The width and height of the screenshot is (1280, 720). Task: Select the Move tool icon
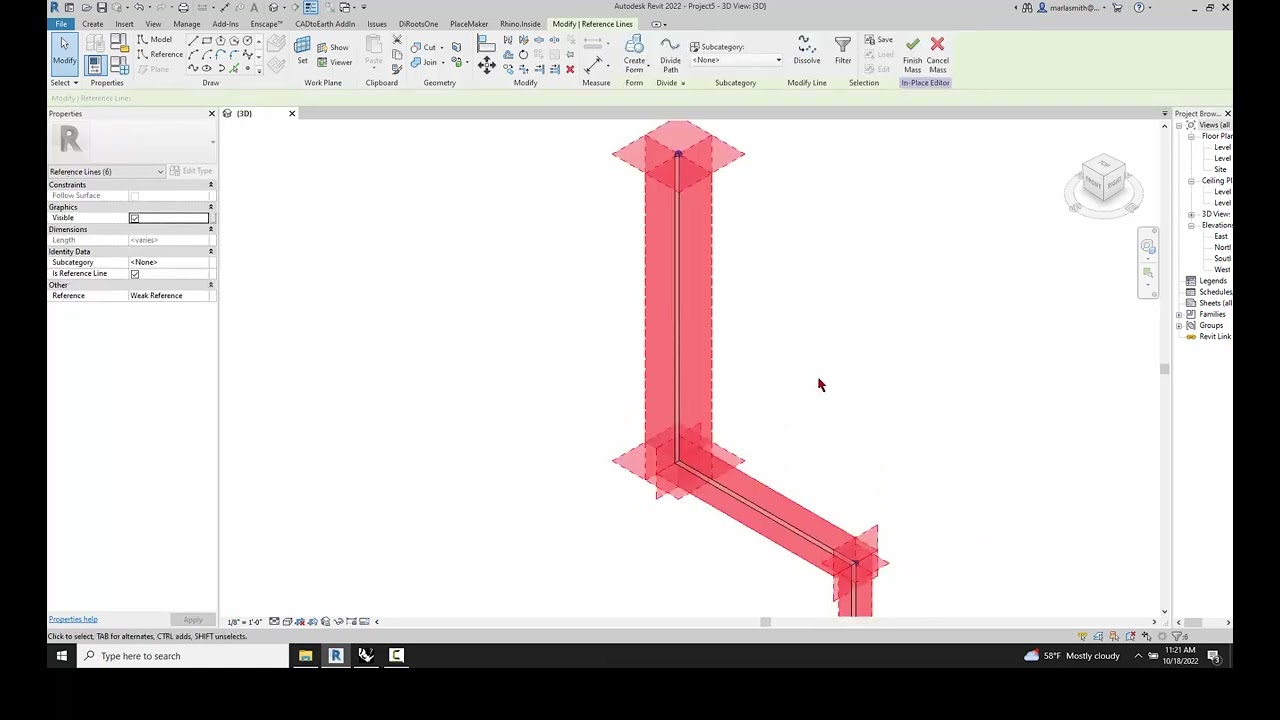point(486,65)
